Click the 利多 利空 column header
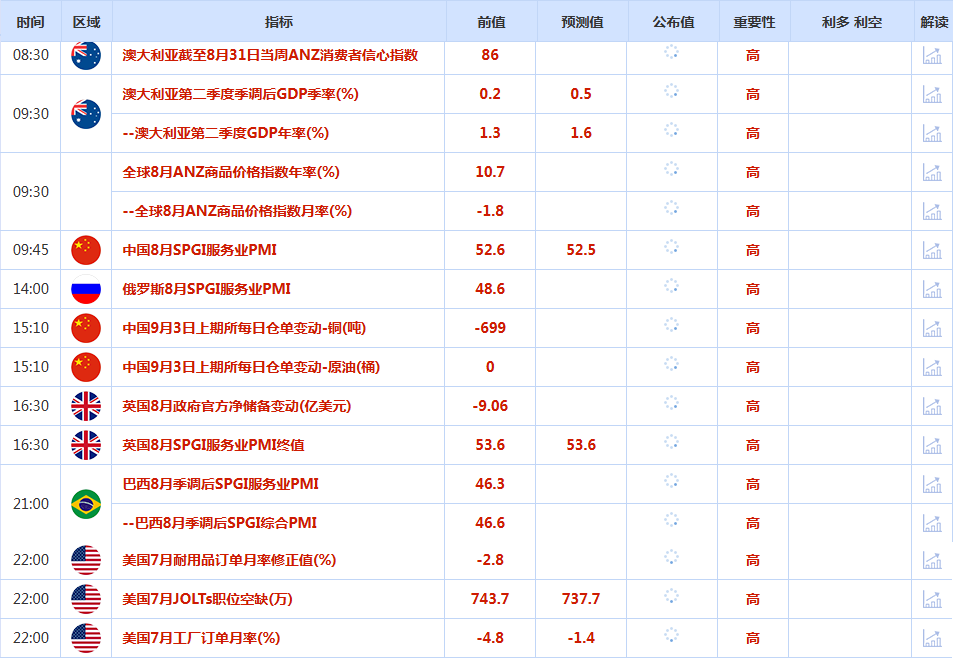Viewport: 953px width, 660px height. pyautogui.click(x=852, y=22)
